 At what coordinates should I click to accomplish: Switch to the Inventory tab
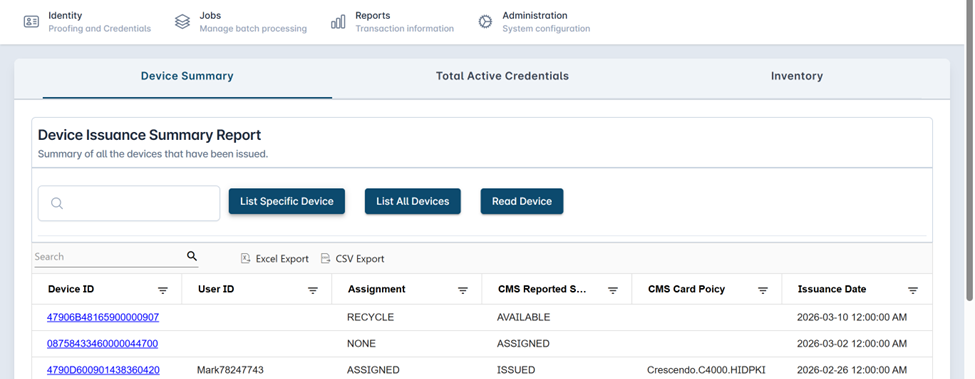pos(797,76)
